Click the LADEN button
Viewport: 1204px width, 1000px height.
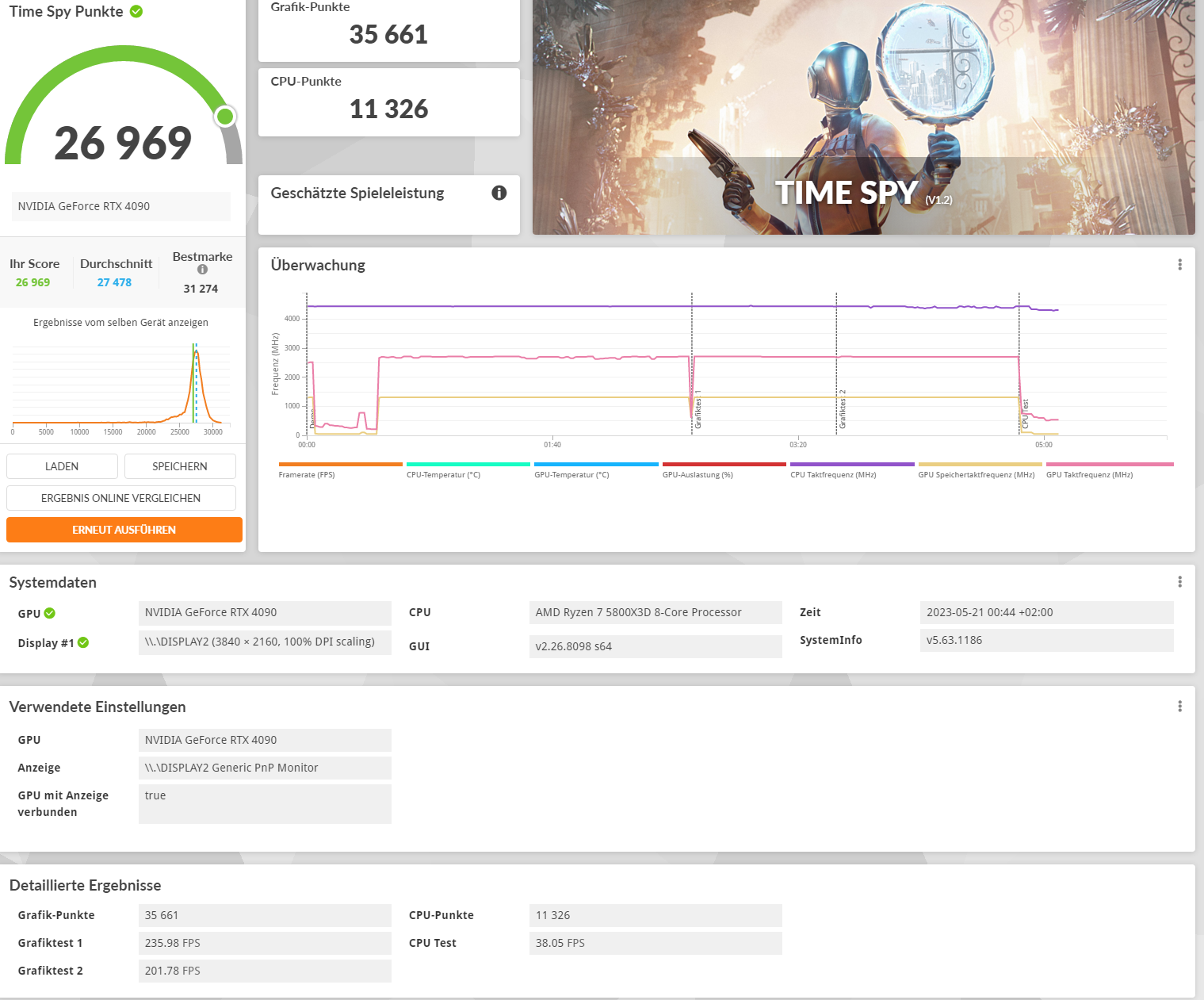click(x=61, y=466)
